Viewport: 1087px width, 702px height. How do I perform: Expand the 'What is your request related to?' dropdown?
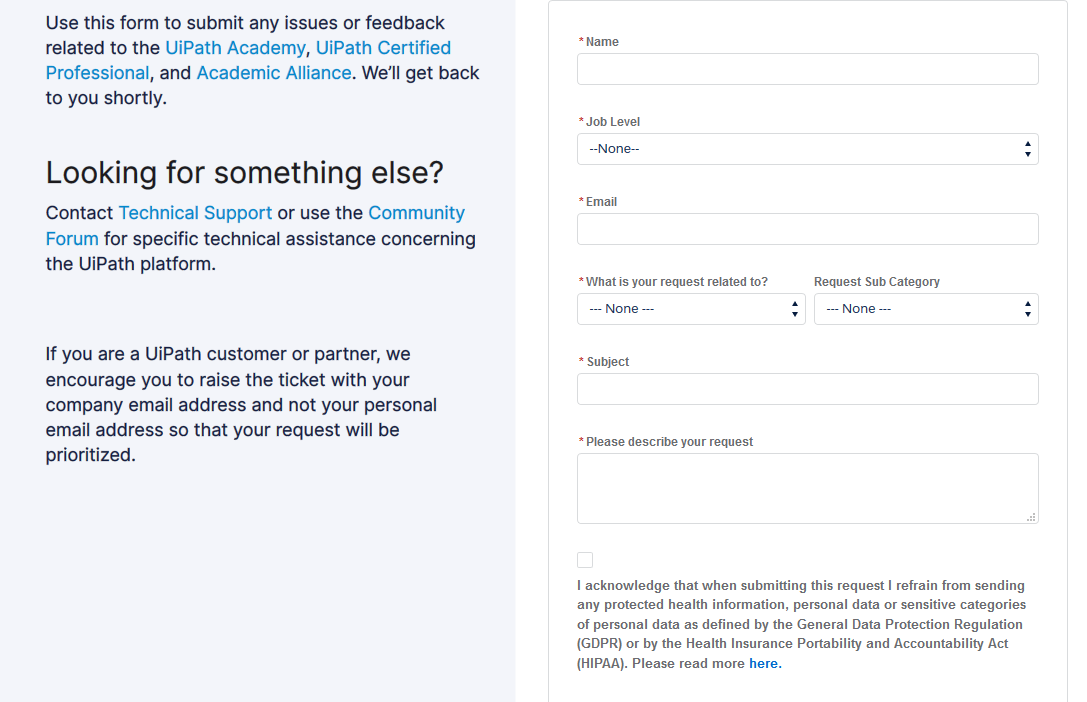(x=691, y=309)
